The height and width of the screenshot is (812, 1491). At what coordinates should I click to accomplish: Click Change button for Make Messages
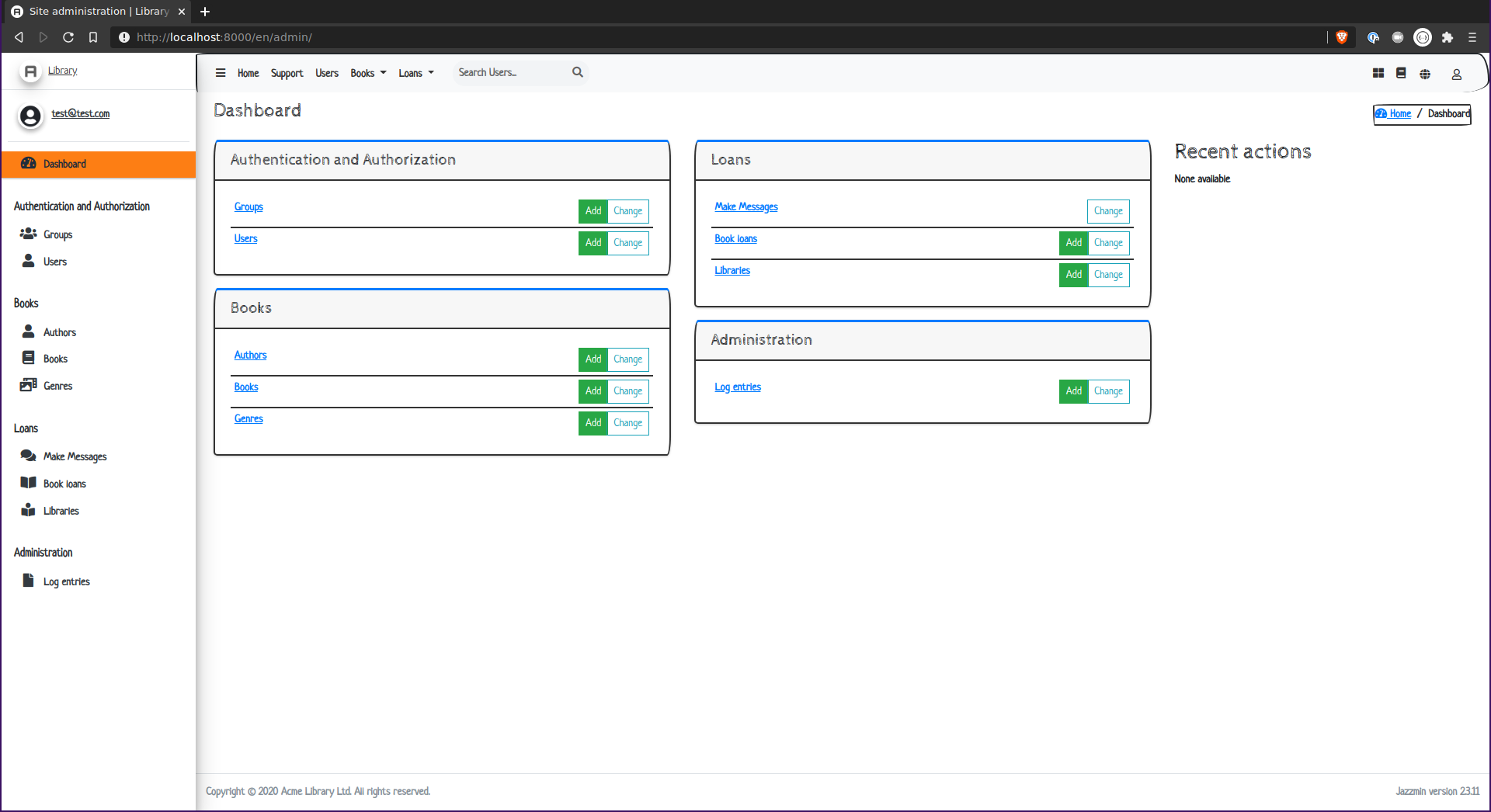tap(1108, 211)
